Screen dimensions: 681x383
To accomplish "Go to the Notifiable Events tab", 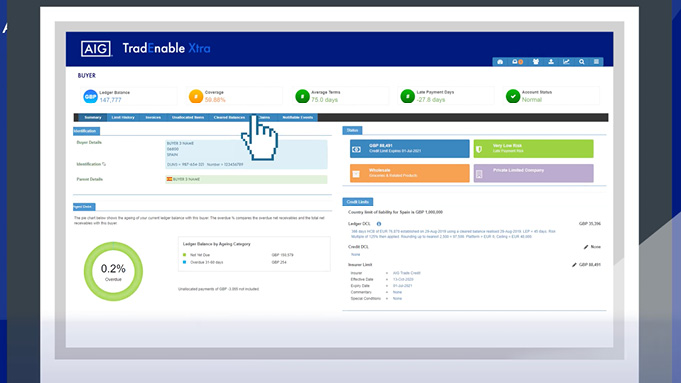I will [x=298, y=117].
